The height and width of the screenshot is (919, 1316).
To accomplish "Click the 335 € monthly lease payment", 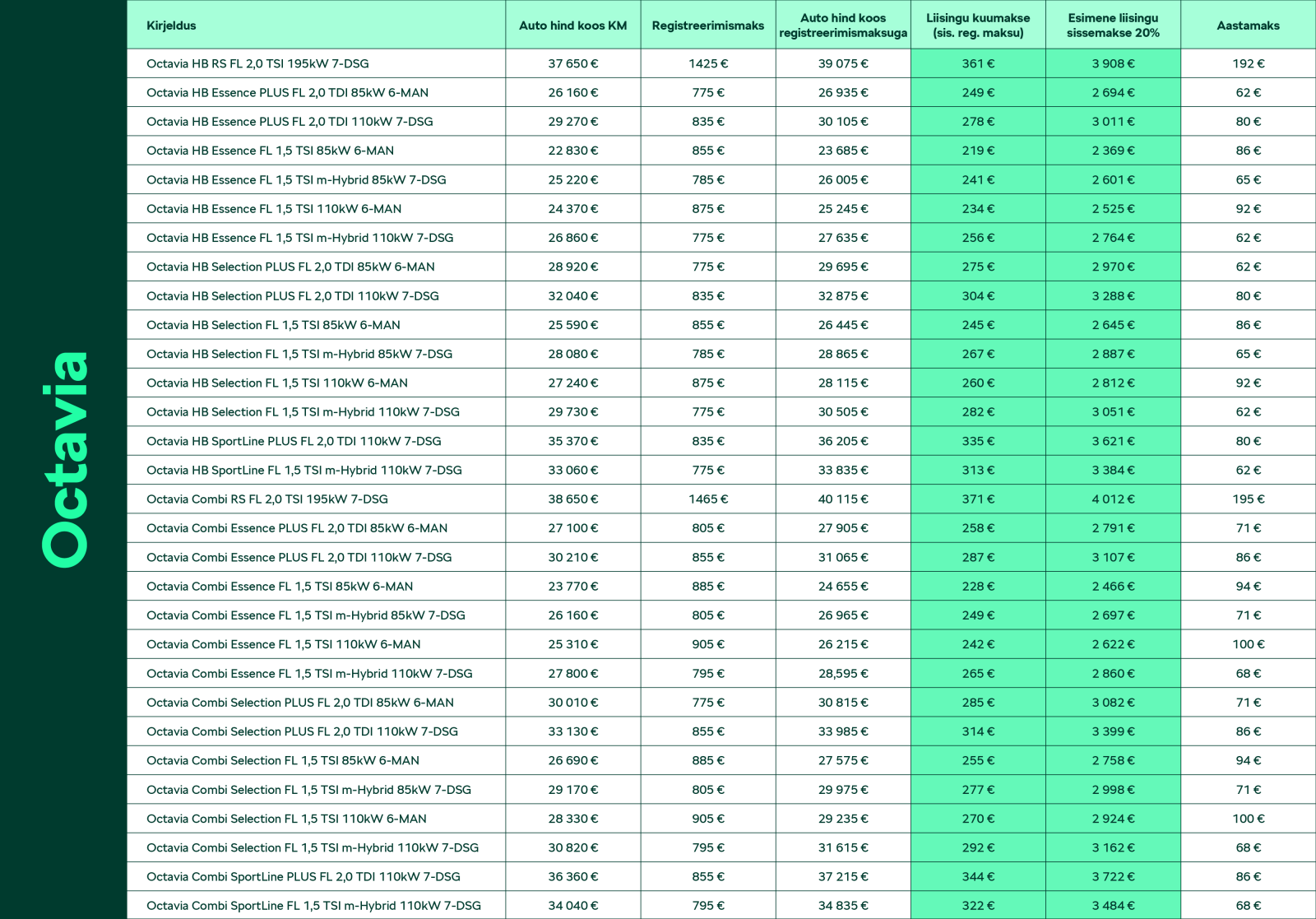I will point(978,441).
